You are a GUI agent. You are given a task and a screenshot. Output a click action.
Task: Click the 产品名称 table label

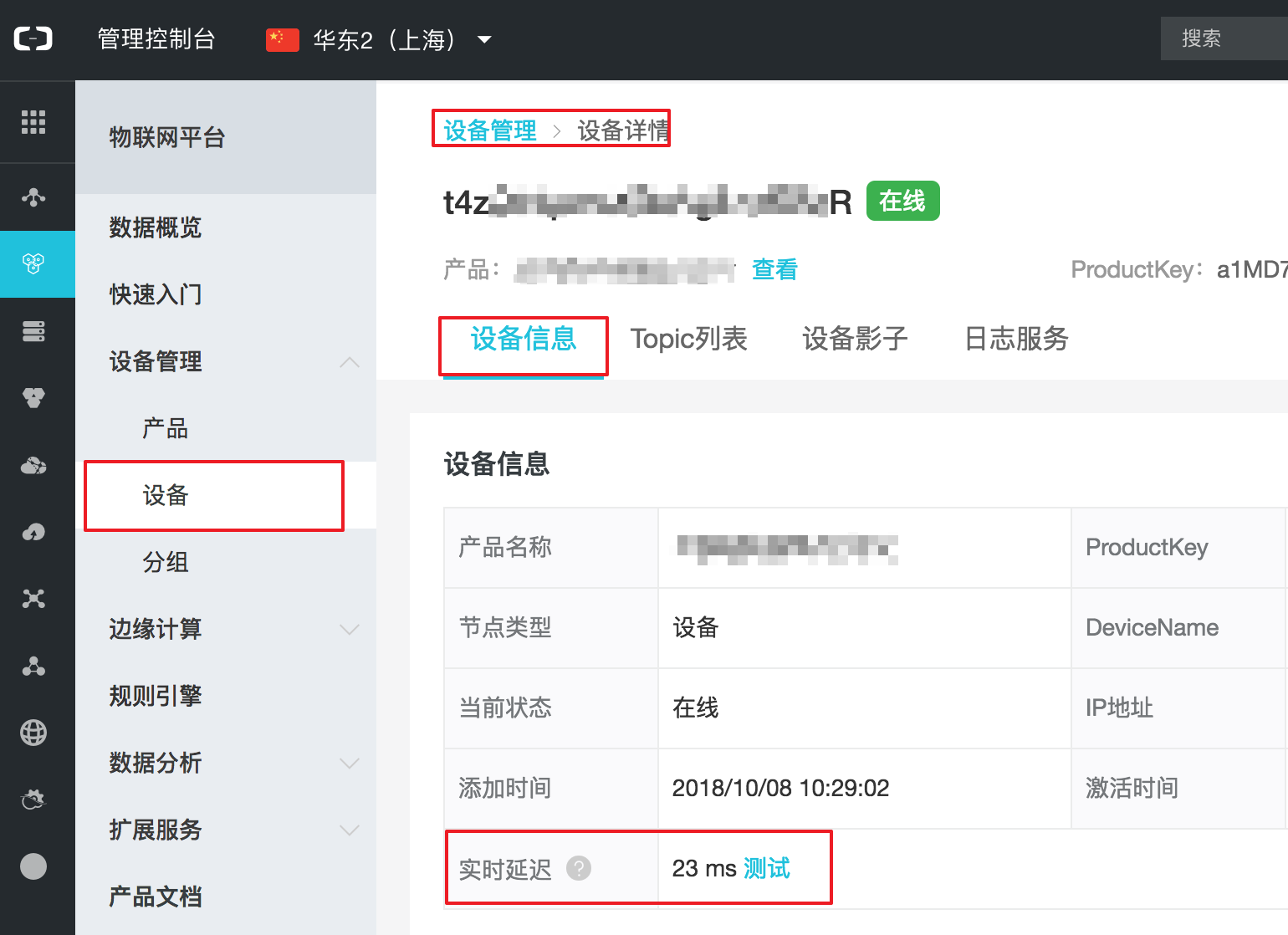[x=505, y=547]
